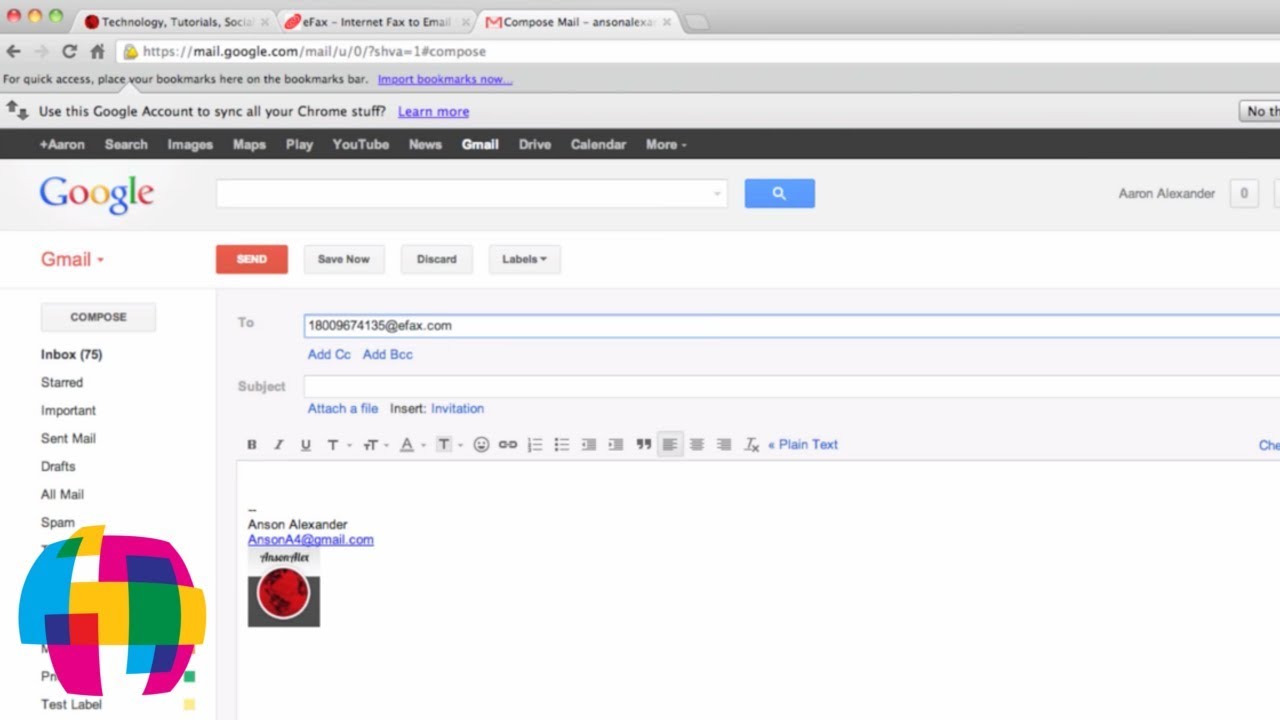Open +Aaron in Google bar
Screen dimensions: 1280x720
click(x=62, y=145)
